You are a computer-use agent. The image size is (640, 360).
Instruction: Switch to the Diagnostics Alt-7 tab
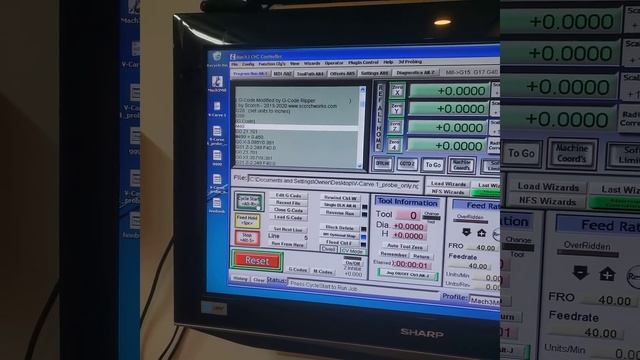point(416,73)
